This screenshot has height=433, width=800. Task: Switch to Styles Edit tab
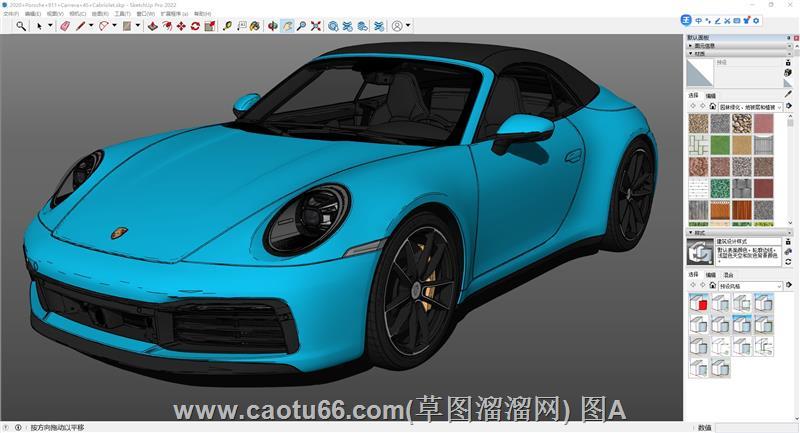tap(710, 275)
